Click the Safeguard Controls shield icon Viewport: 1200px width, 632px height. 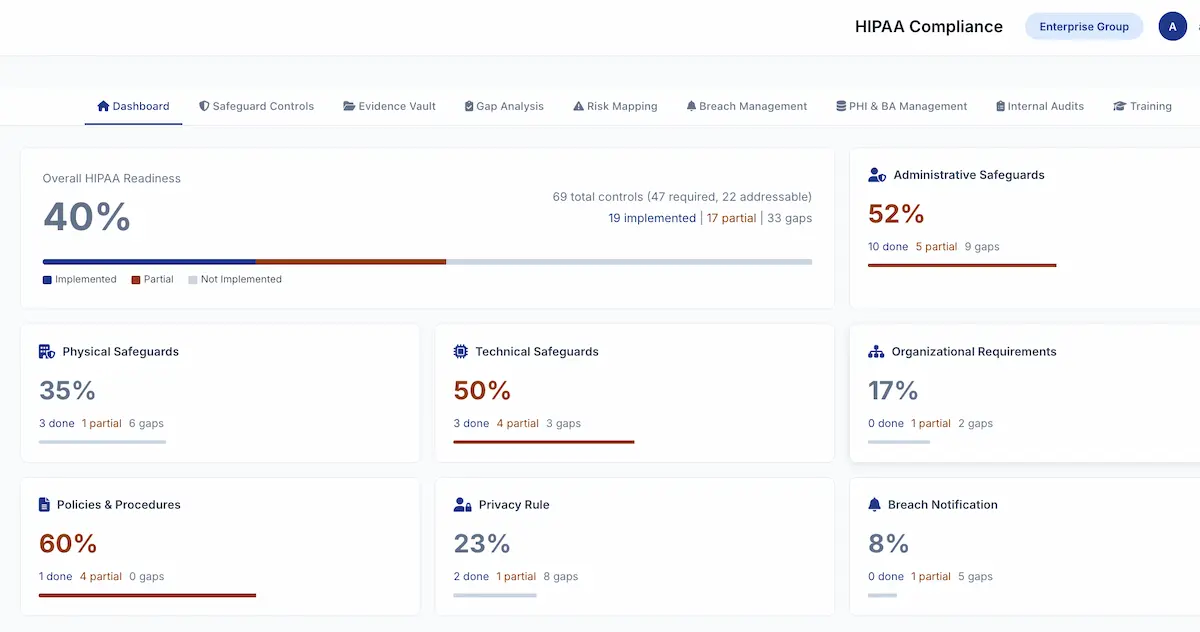click(x=204, y=105)
